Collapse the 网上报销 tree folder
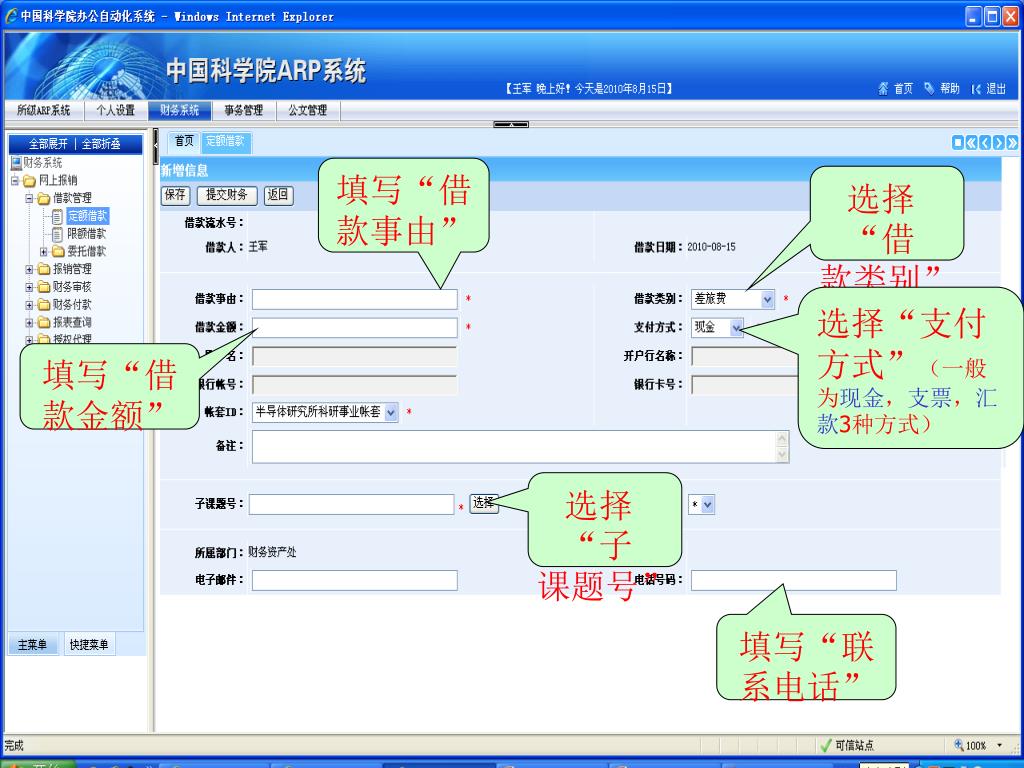 (x=15, y=180)
